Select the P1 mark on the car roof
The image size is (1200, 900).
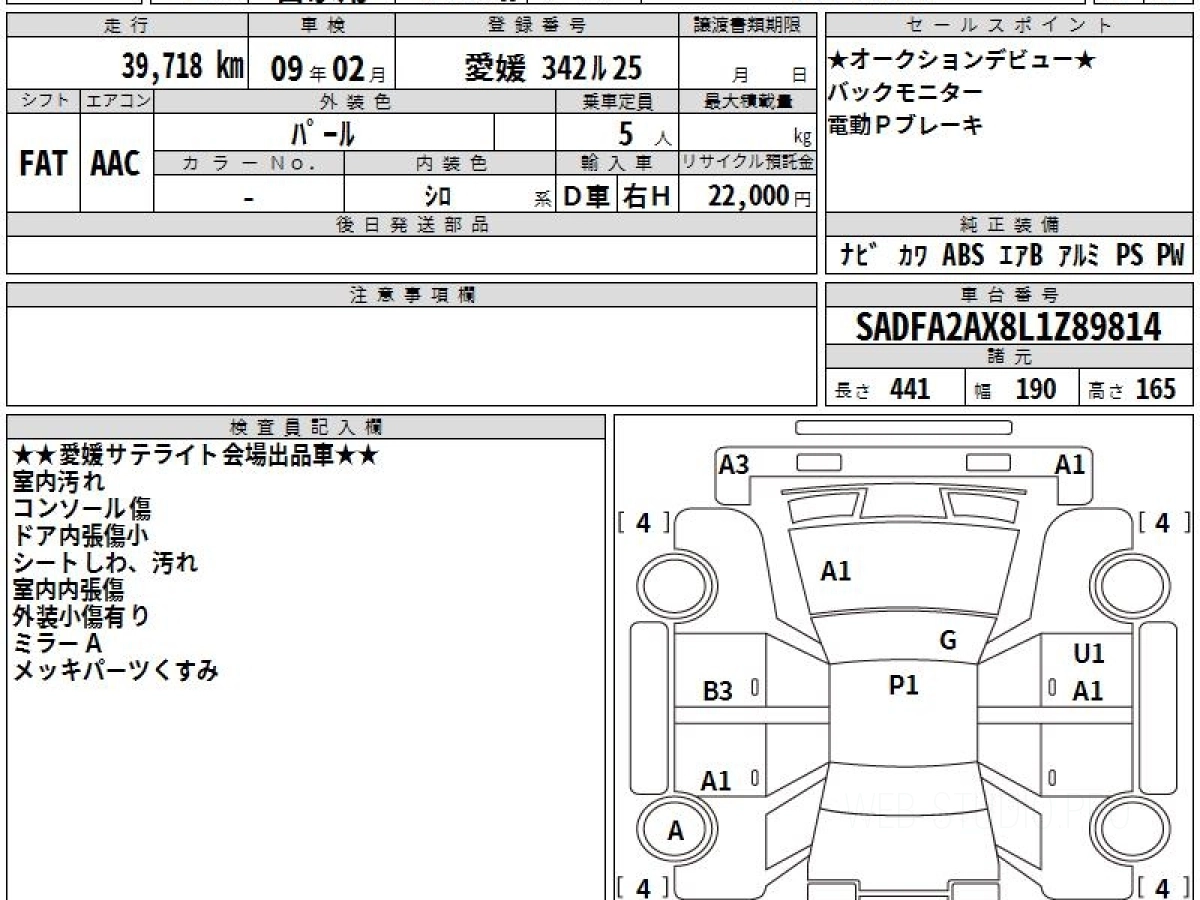[903, 685]
